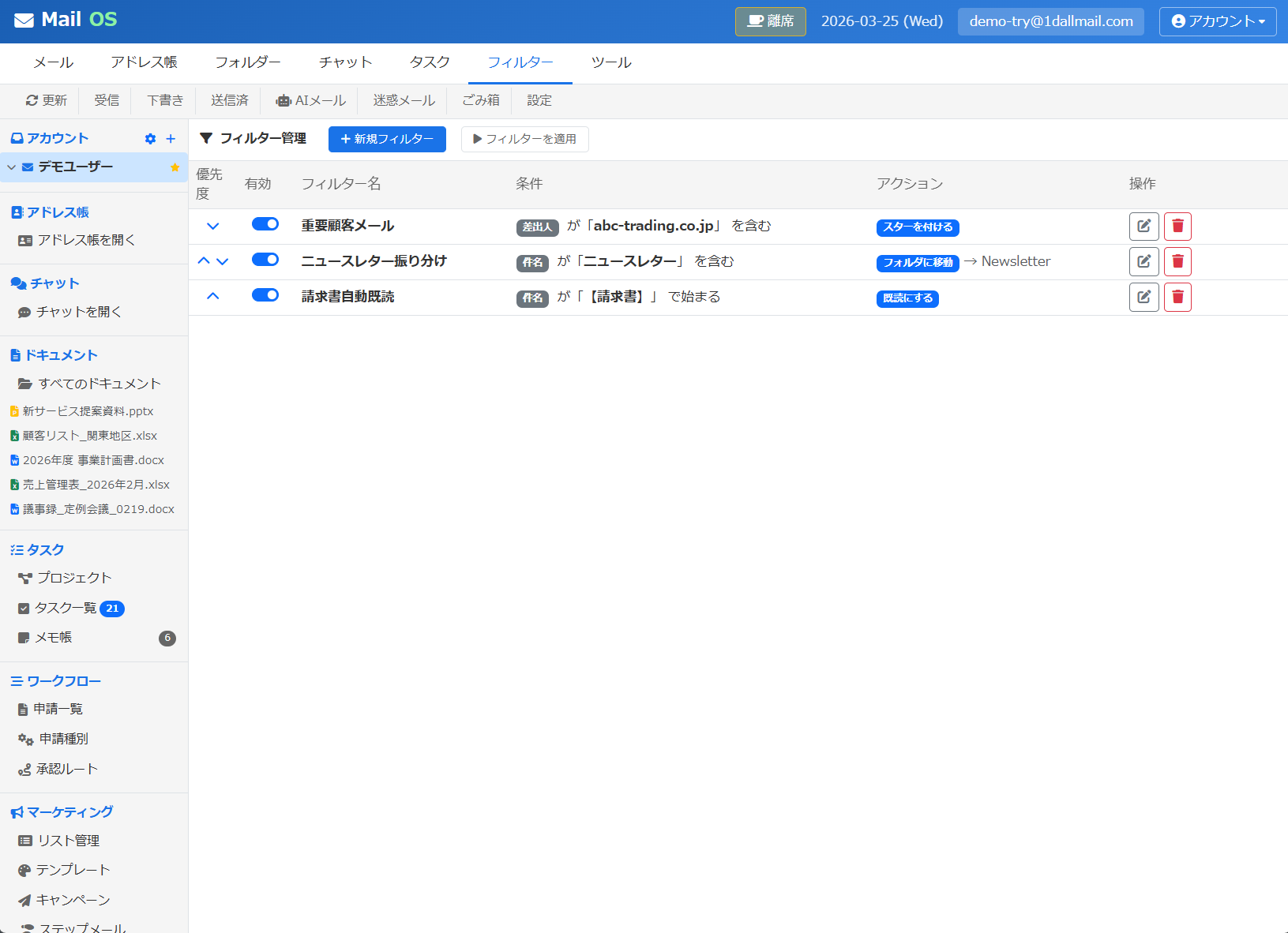Open 顧客リスト_関東地区.xlsx document
The width and height of the screenshot is (1288, 933).
(x=89, y=436)
